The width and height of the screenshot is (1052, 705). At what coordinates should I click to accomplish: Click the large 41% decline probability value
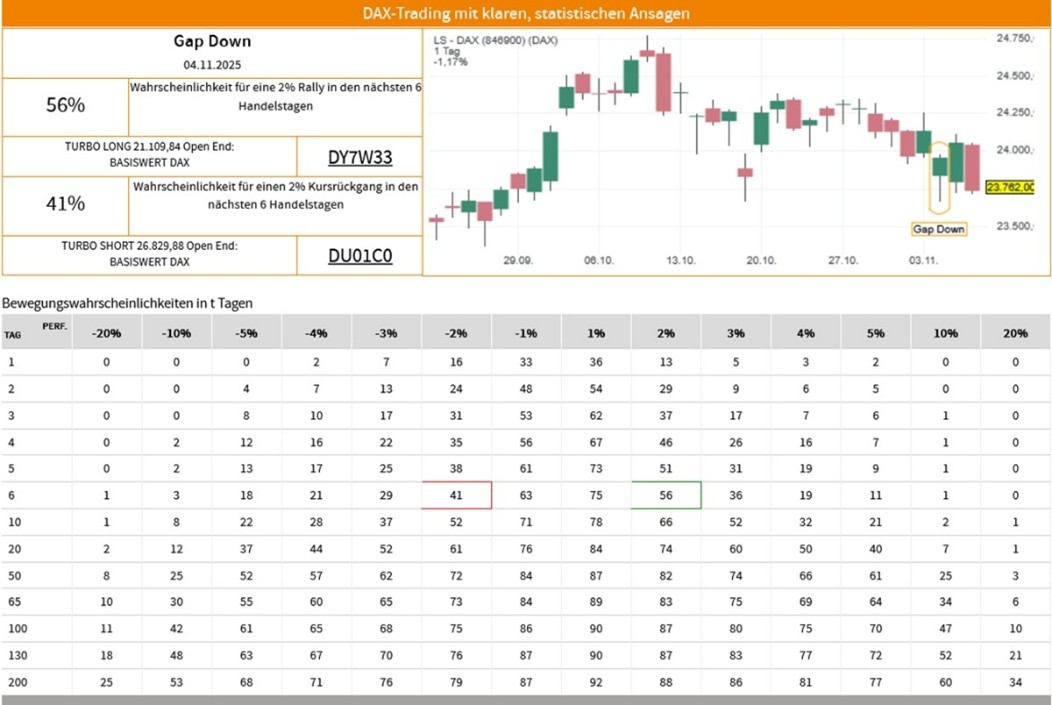click(65, 204)
